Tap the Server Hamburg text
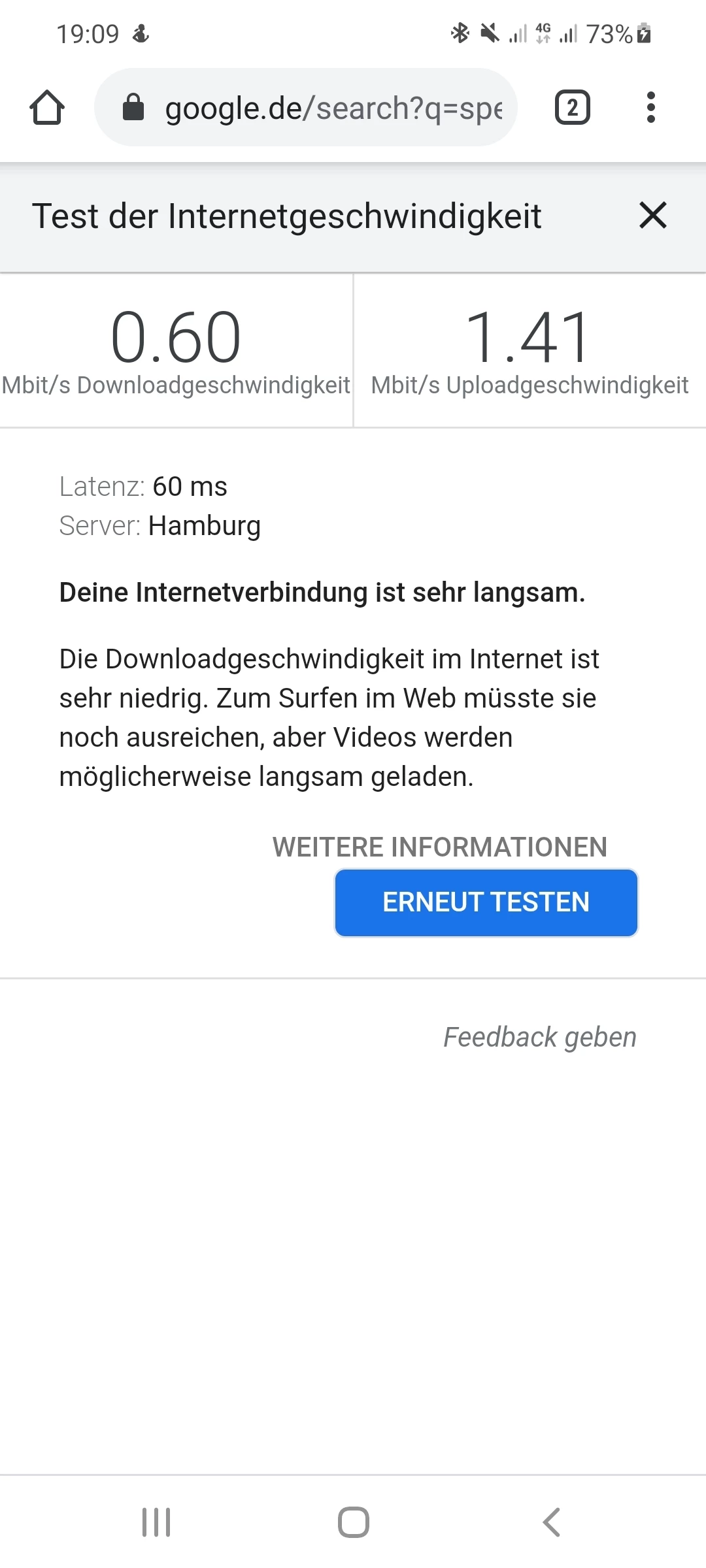Viewport: 706px width, 1568px height. click(160, 526)
